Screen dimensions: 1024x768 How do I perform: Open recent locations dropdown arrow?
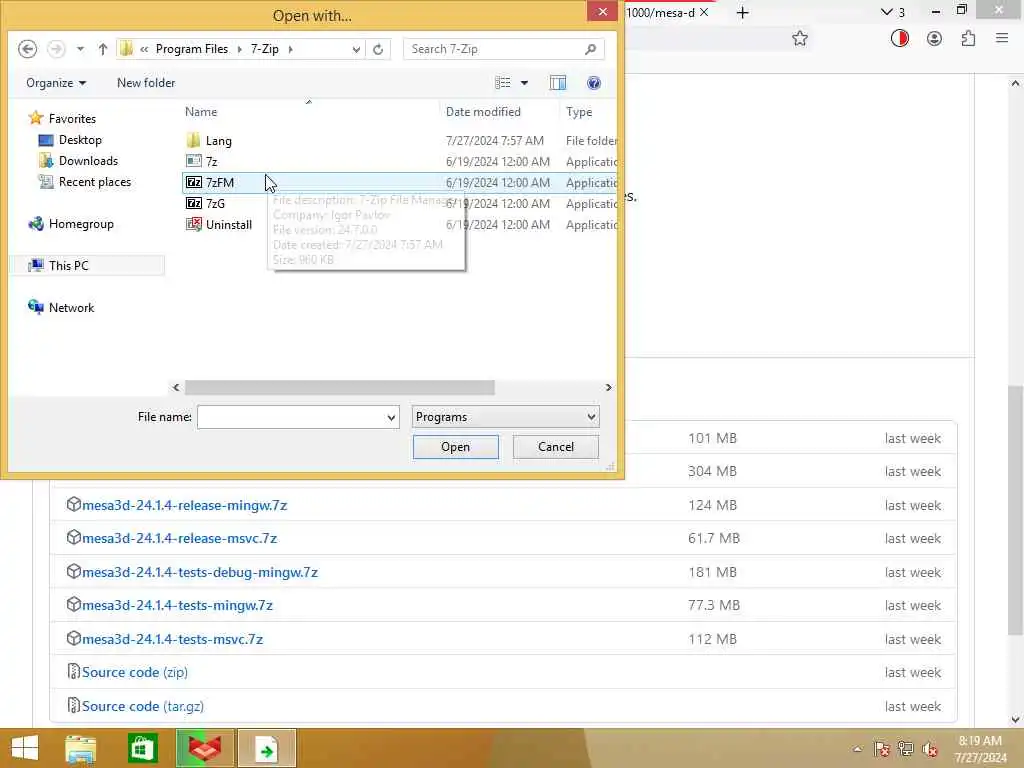[x=80, y=49]
